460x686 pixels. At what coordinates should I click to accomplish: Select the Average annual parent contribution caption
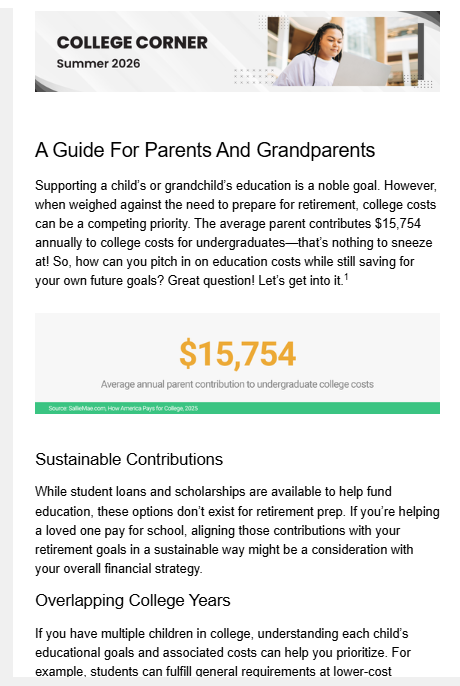(237, 384)
